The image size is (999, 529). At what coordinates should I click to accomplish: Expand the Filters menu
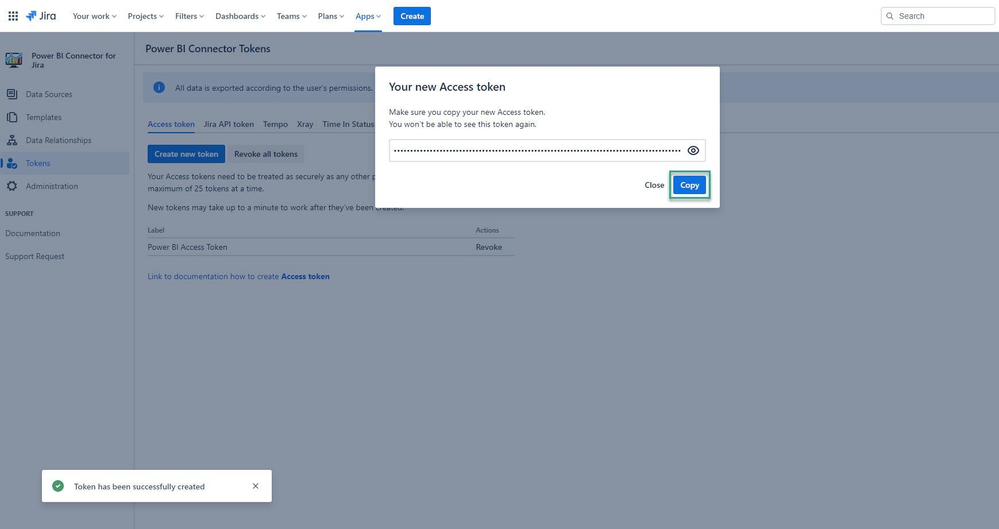[x=189, y=16]
